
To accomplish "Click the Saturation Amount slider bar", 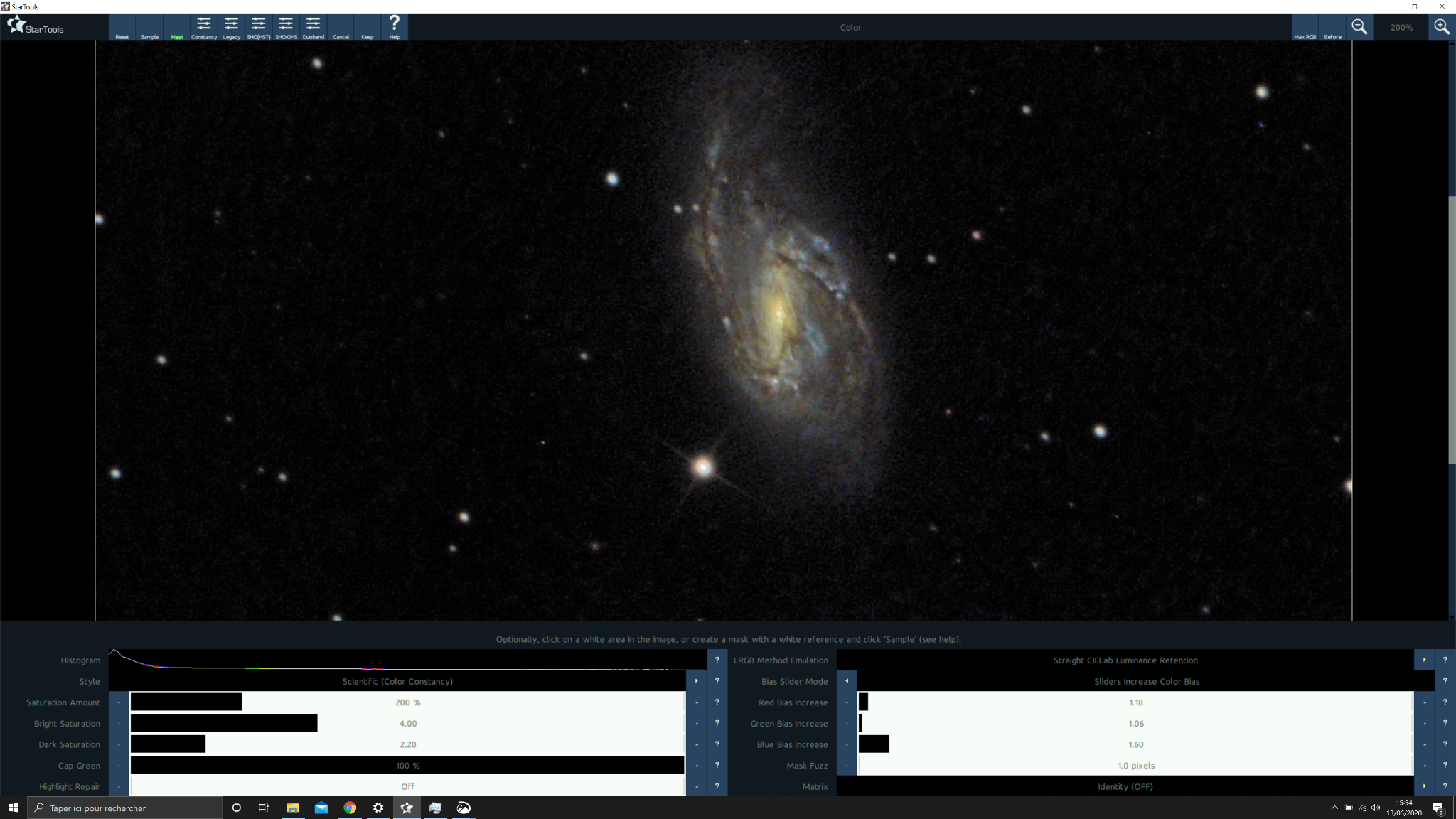I will click(407, 702).
